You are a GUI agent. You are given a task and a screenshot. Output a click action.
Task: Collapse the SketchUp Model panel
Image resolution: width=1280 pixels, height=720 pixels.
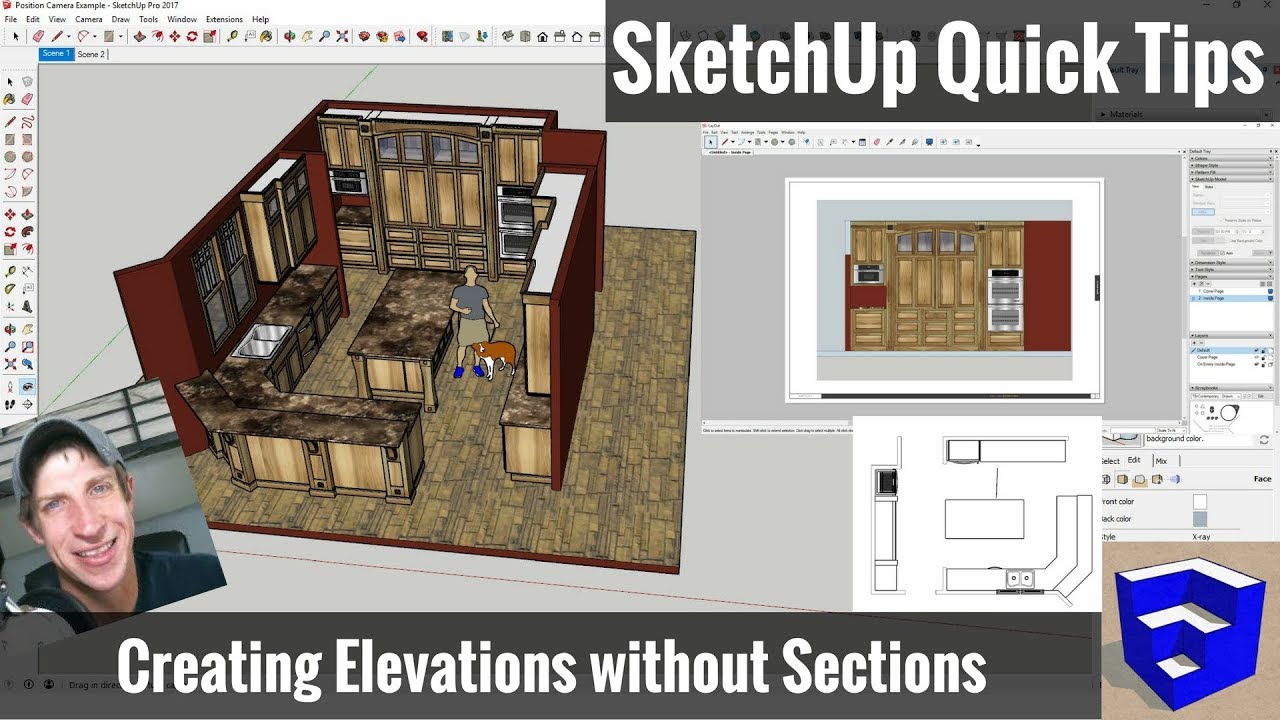(x=1232, y=179)
